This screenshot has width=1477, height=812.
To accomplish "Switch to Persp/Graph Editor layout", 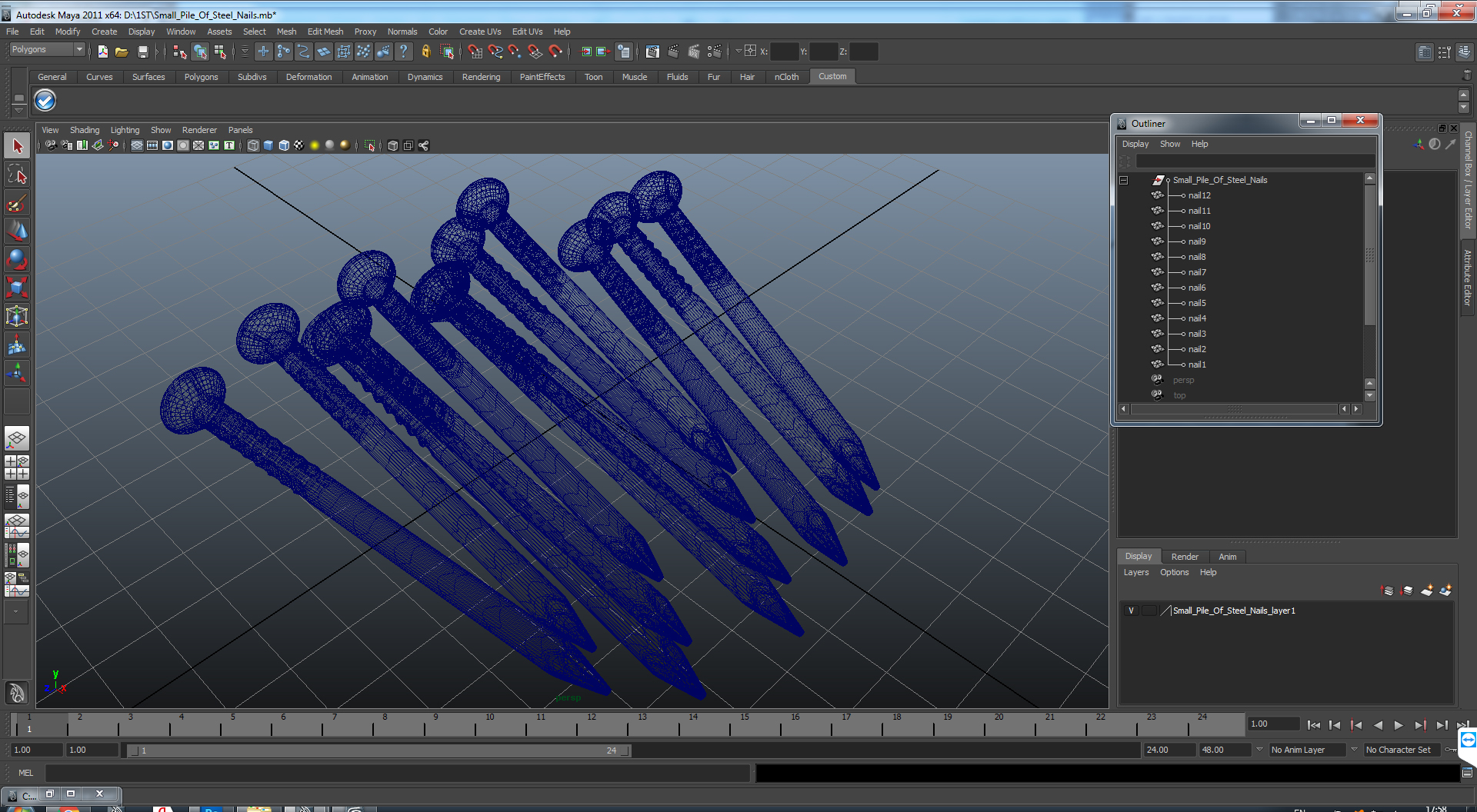I will pos(17,526).
